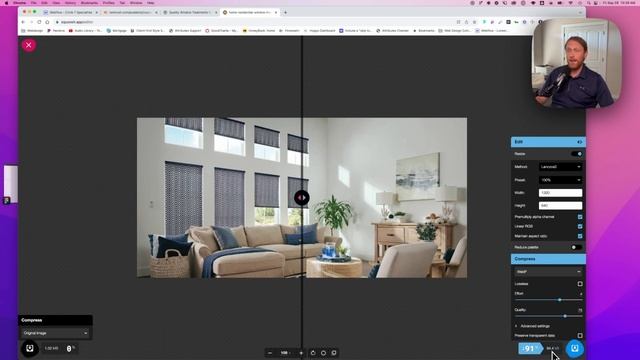Uncheck the Linear RGB checkbox

580,226
